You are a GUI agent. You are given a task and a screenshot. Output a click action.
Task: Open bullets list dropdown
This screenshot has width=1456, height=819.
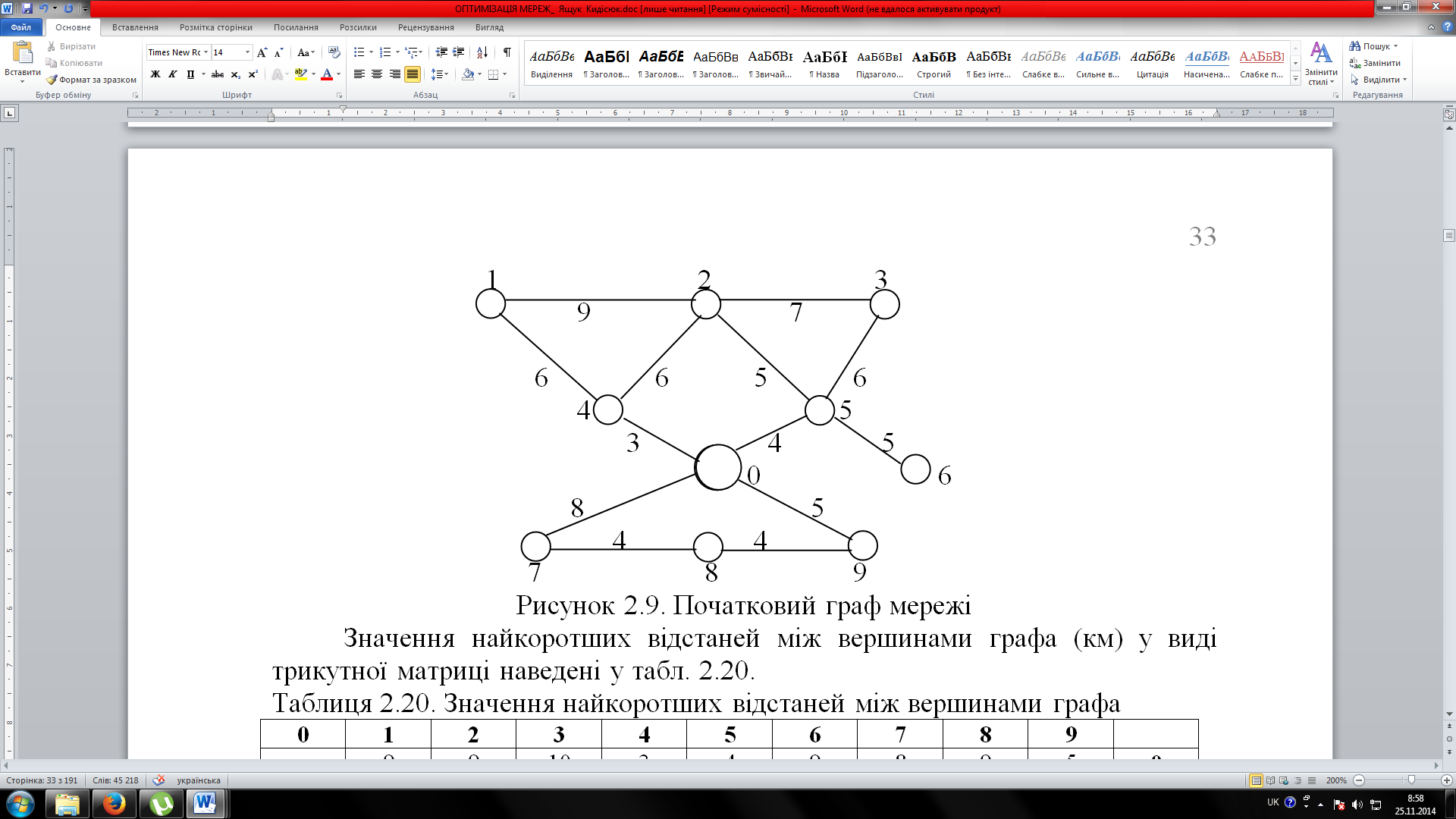371,52
